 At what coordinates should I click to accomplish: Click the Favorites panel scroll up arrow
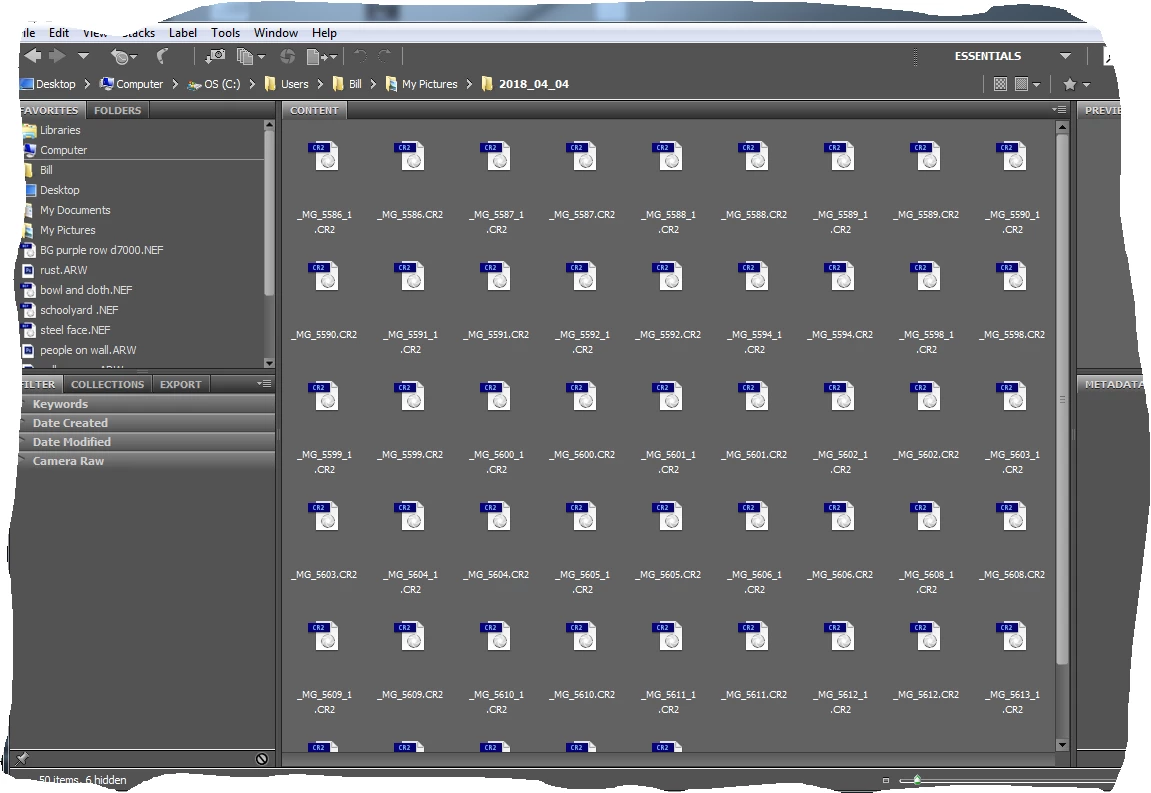click(269, 126)
